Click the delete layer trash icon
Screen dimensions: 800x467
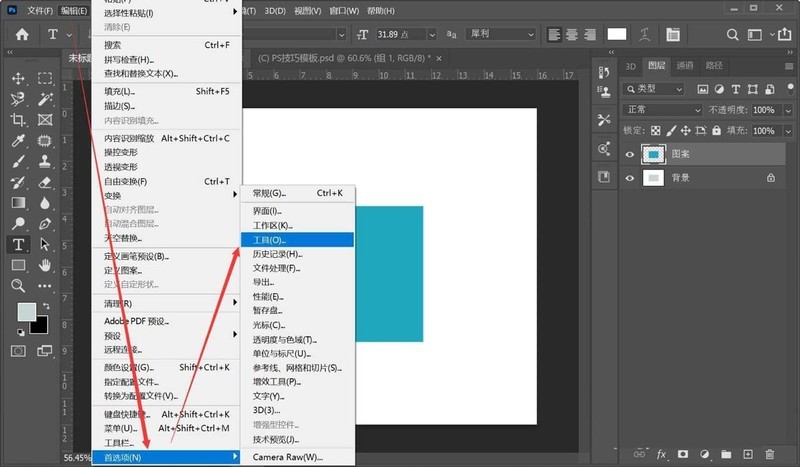(x=770, y=454)
